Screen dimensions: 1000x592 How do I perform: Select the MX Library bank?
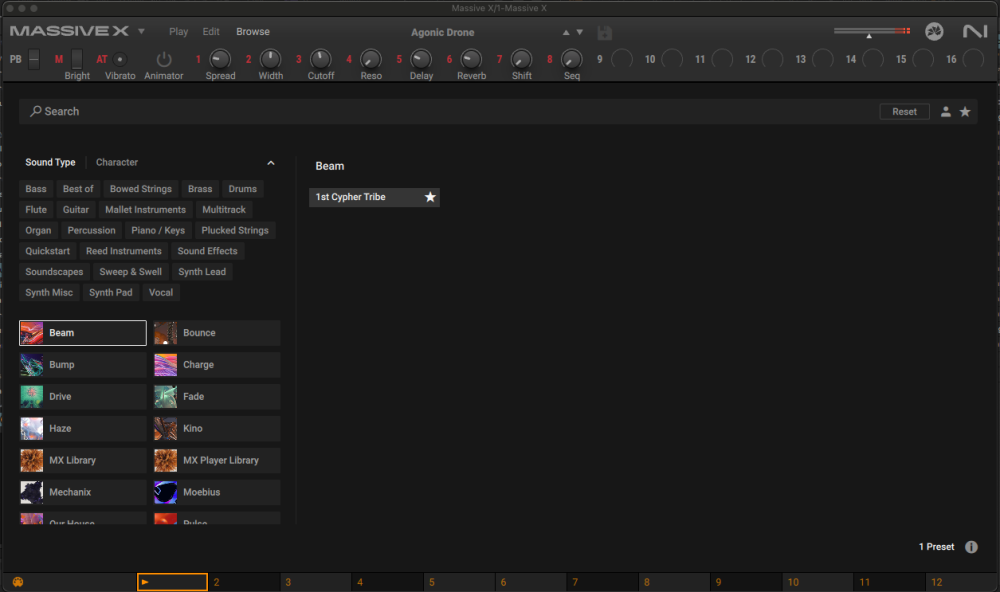click(x=83, y=461)
